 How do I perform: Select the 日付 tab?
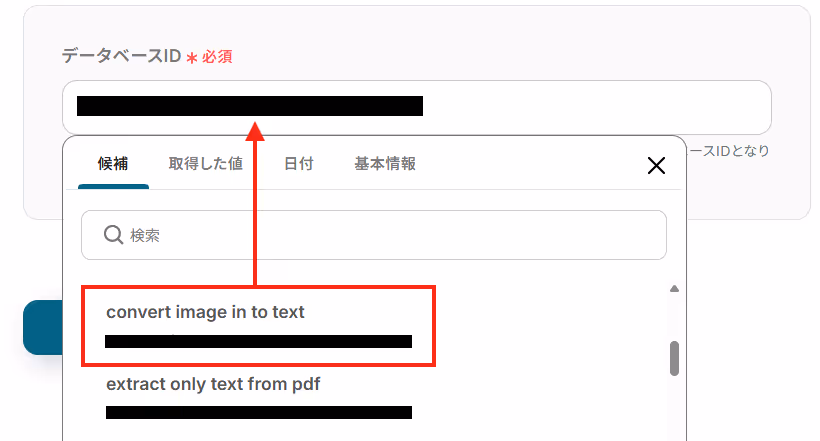coord(299,164)
